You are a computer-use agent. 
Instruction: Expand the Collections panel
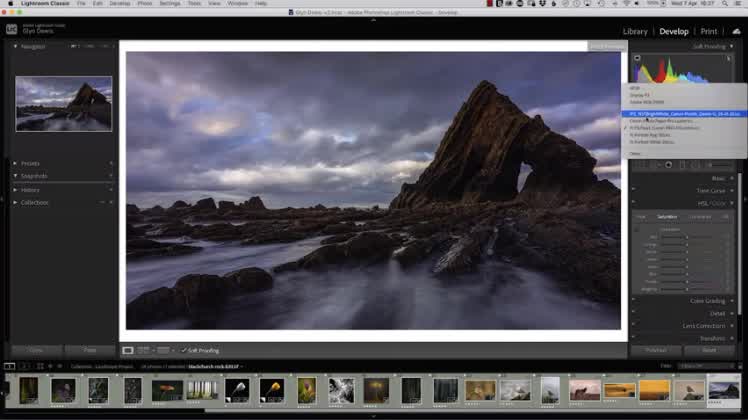[15, 202]
